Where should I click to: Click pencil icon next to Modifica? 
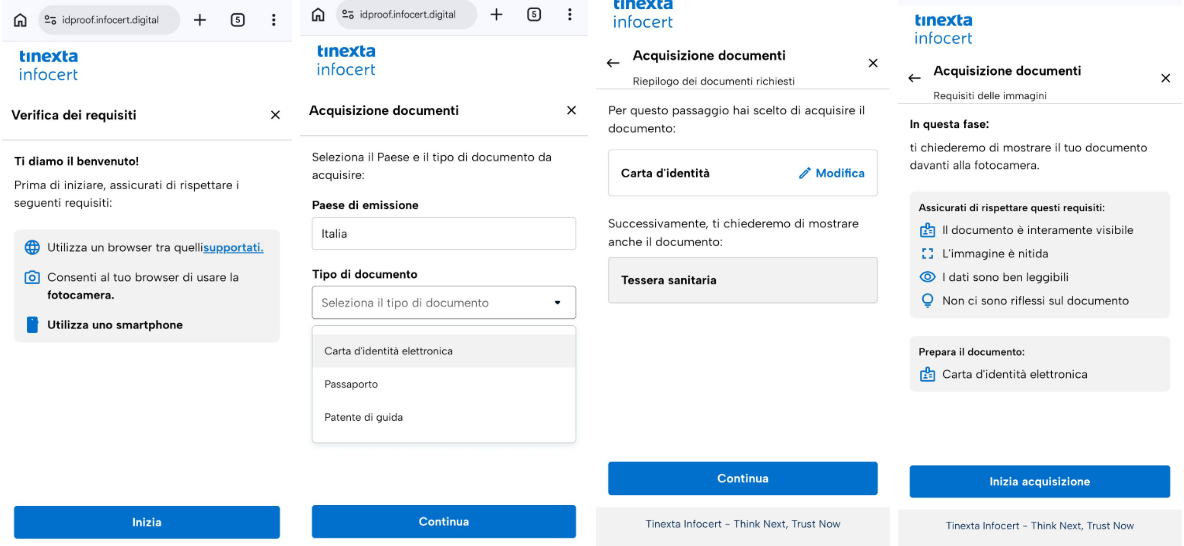pyautogui.click(x=805, y=173)
